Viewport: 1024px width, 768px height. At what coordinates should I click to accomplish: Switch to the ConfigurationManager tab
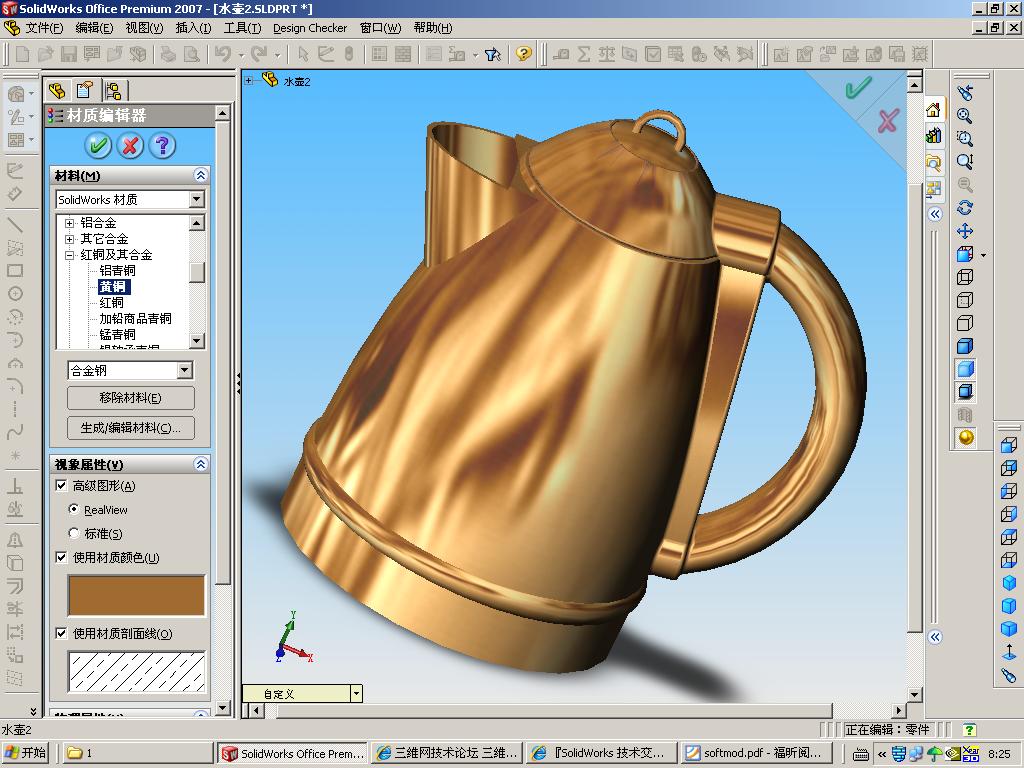tap(113, 89)
